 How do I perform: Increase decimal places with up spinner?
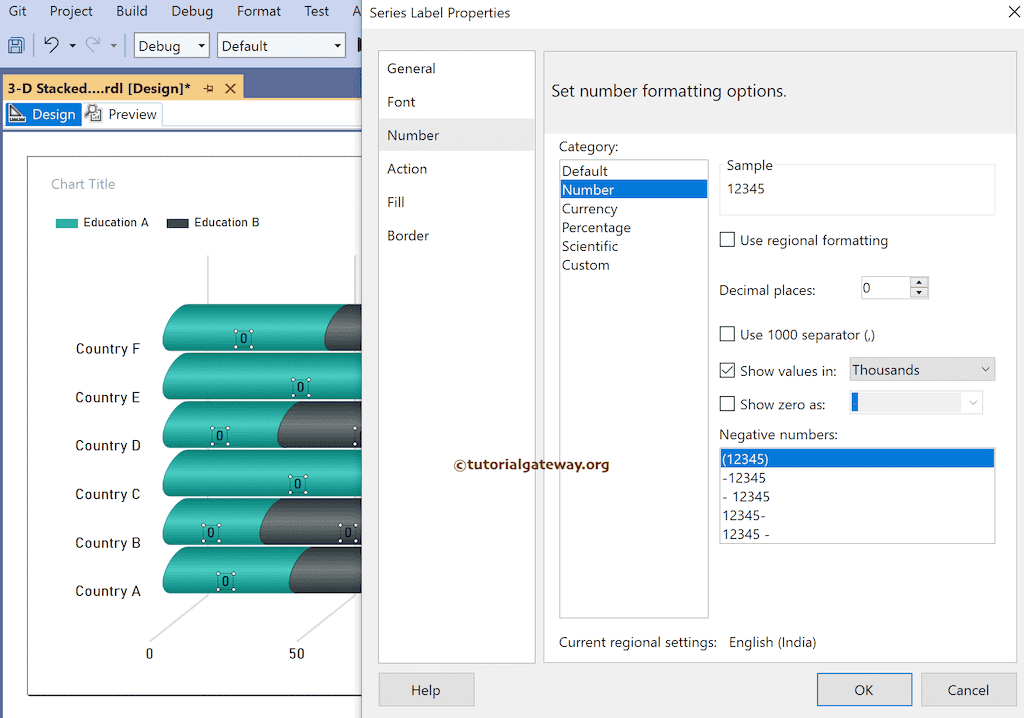(919, 282)
